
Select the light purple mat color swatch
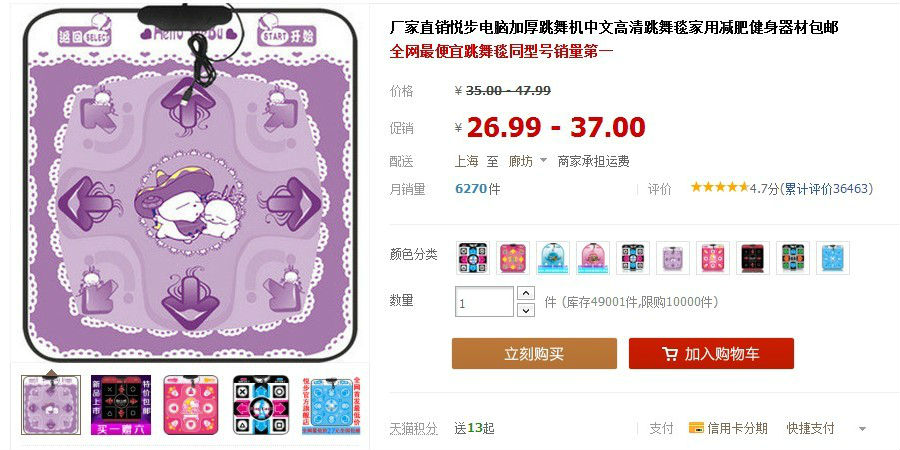[673, 258]
